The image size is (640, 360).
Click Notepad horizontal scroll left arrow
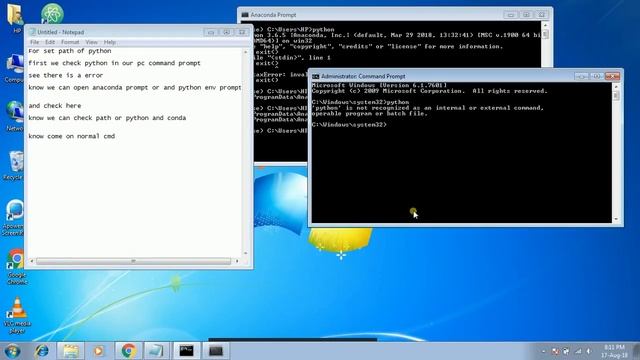(32, 261)
